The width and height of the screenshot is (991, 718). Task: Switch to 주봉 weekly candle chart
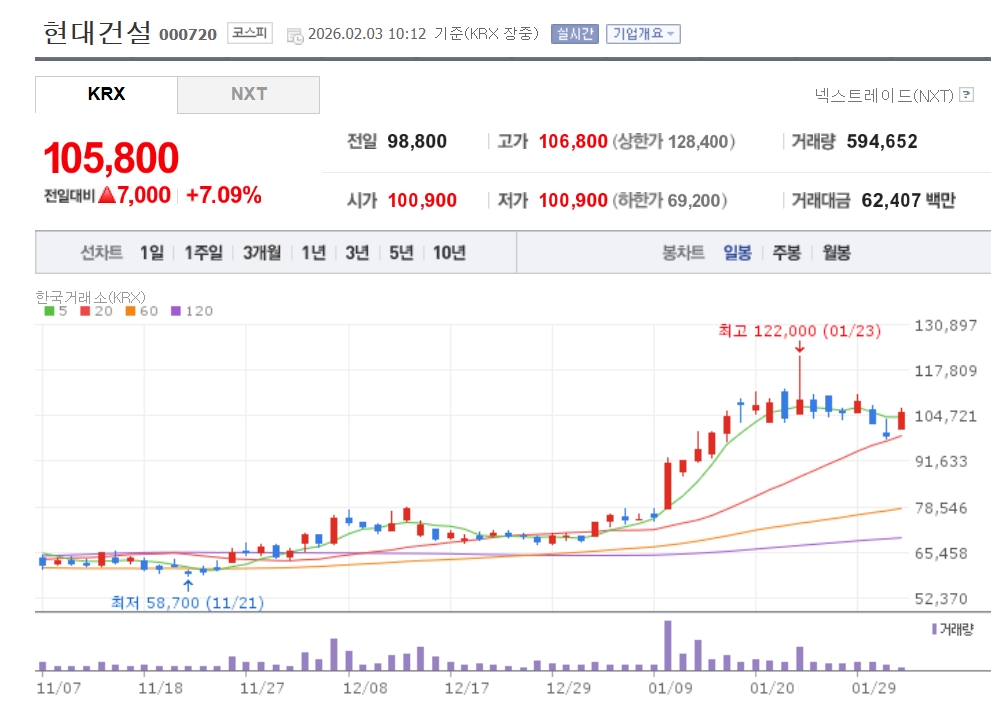(786, 253)
